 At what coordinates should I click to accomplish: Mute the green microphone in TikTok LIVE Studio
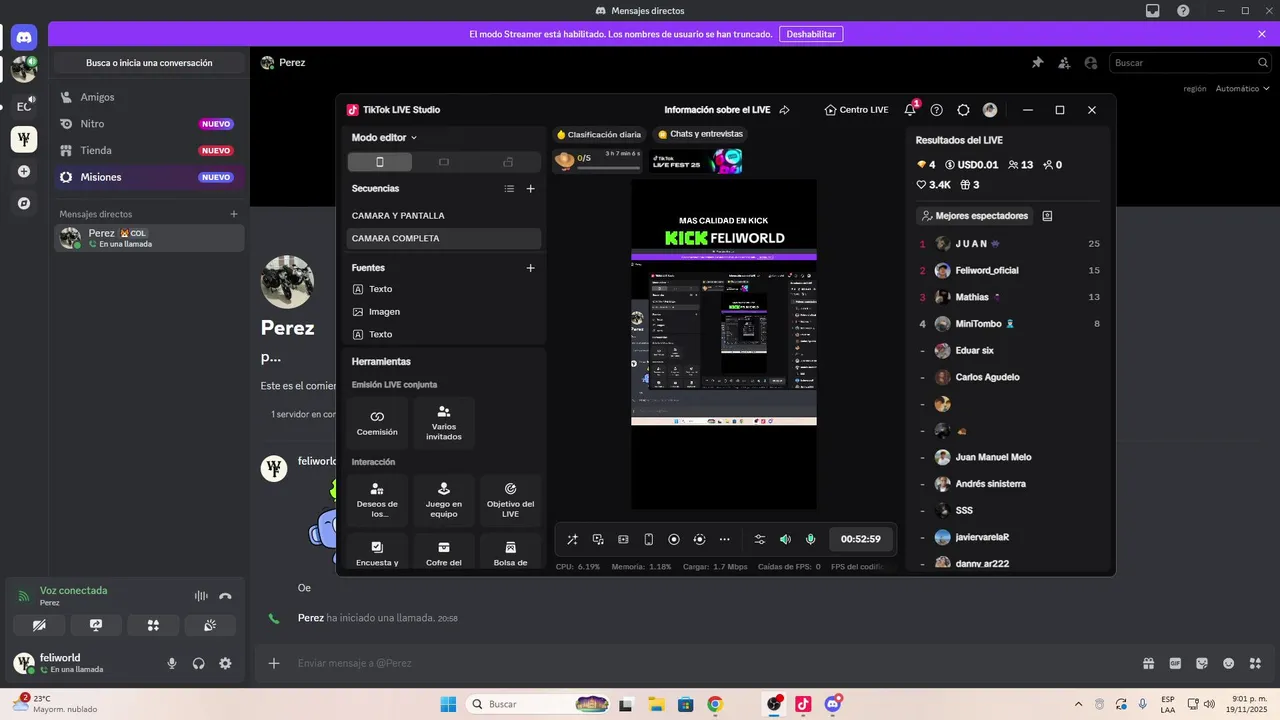(810, 539)
